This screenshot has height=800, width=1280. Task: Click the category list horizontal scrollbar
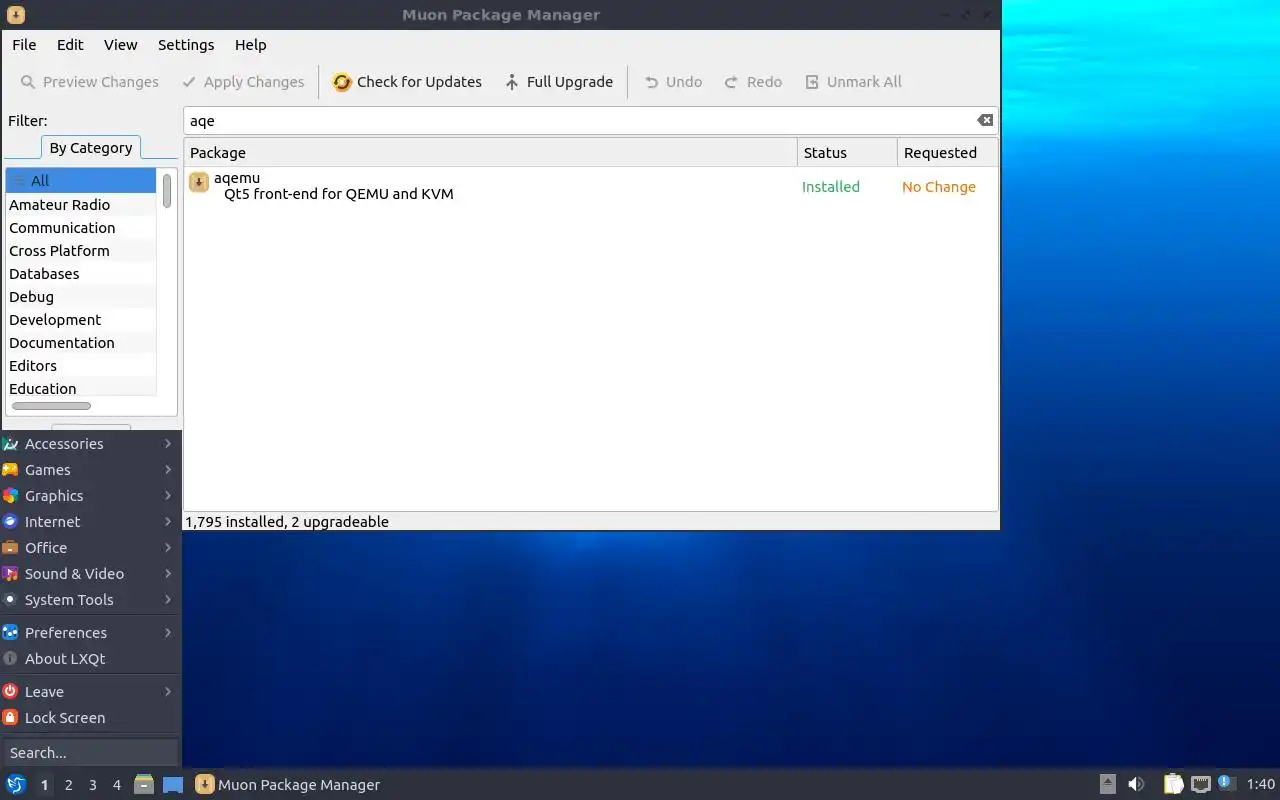[51, 406]
